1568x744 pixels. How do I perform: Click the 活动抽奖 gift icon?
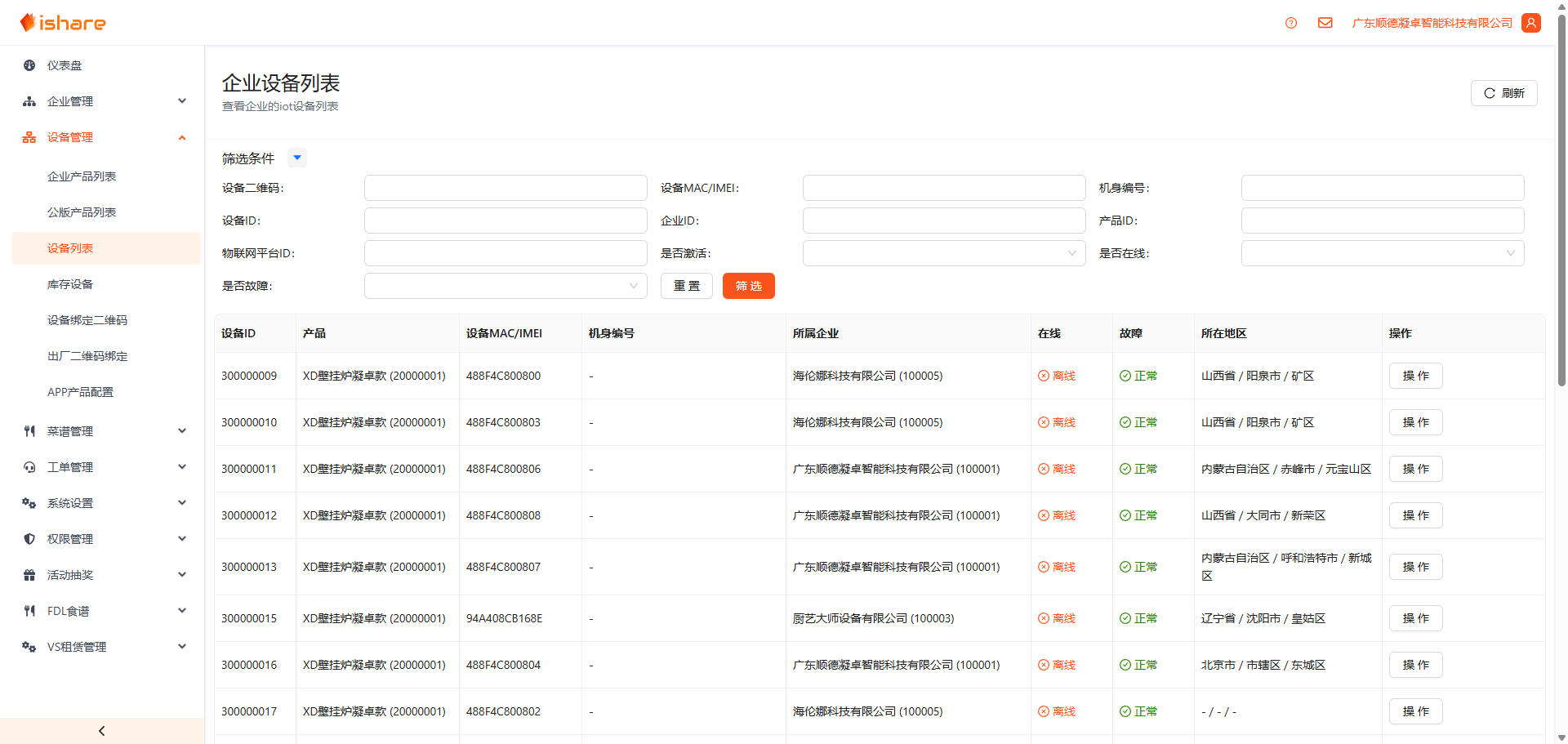[x=29, y=575]
